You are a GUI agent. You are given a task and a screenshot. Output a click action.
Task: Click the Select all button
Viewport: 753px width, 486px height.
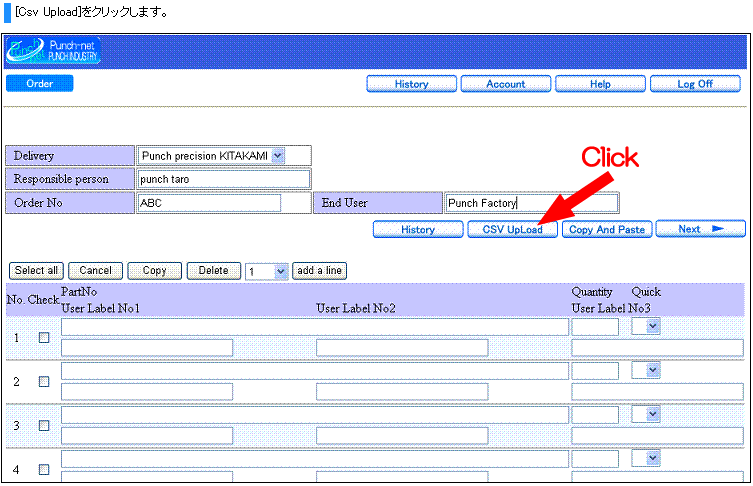tap(36, 270)
